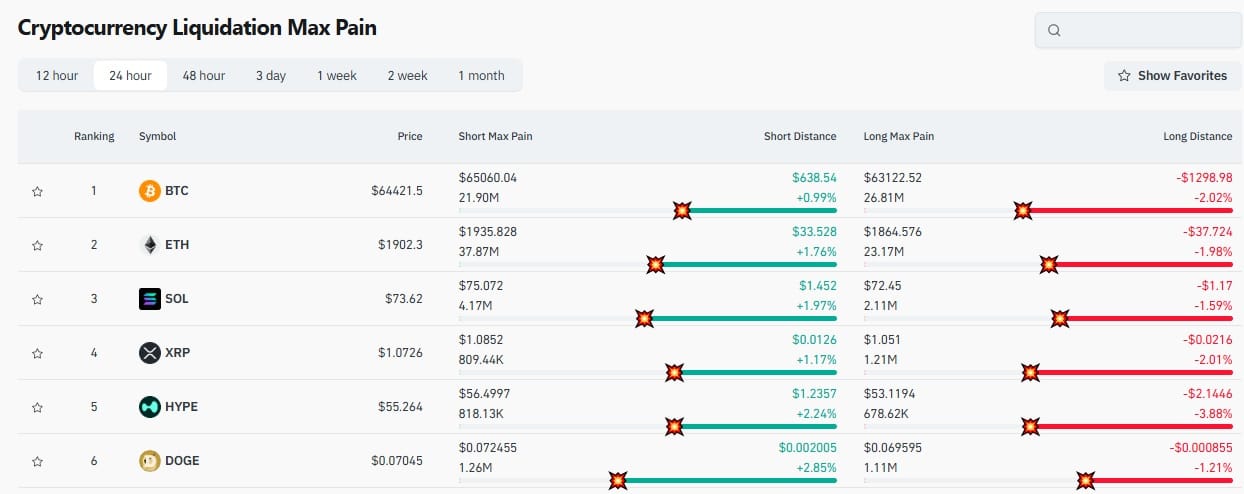
Task: Click the Solana SOL coin icon
Action: coord(149,299)
